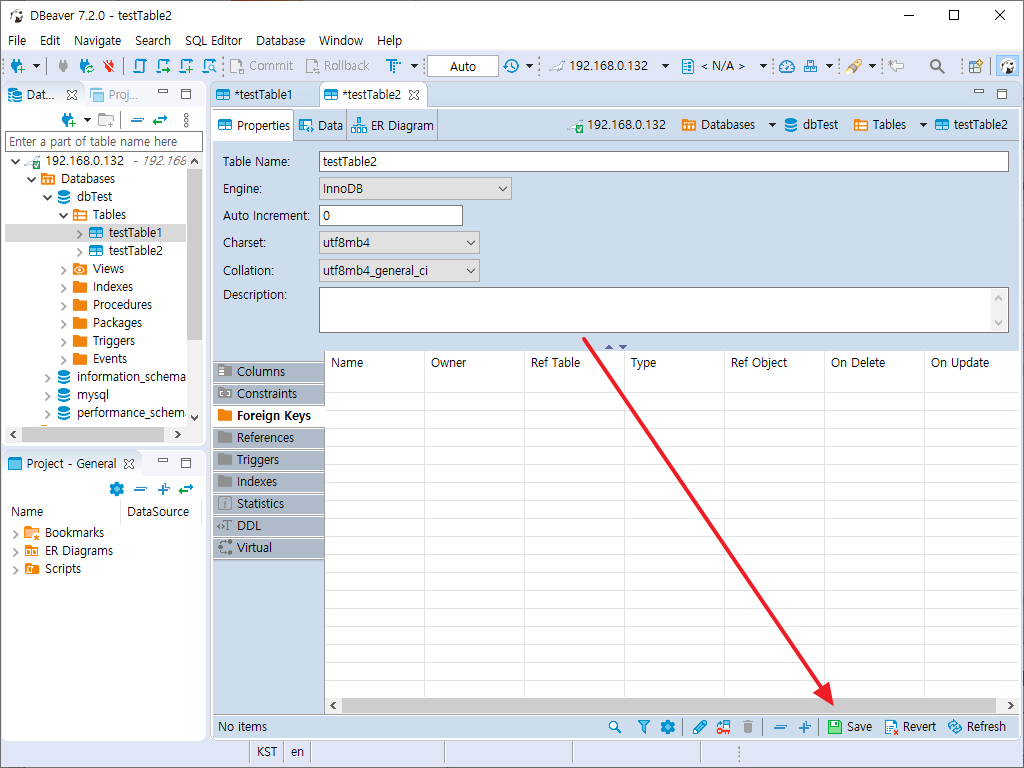Toggle Link with editor in Project panel

point(186,488)
